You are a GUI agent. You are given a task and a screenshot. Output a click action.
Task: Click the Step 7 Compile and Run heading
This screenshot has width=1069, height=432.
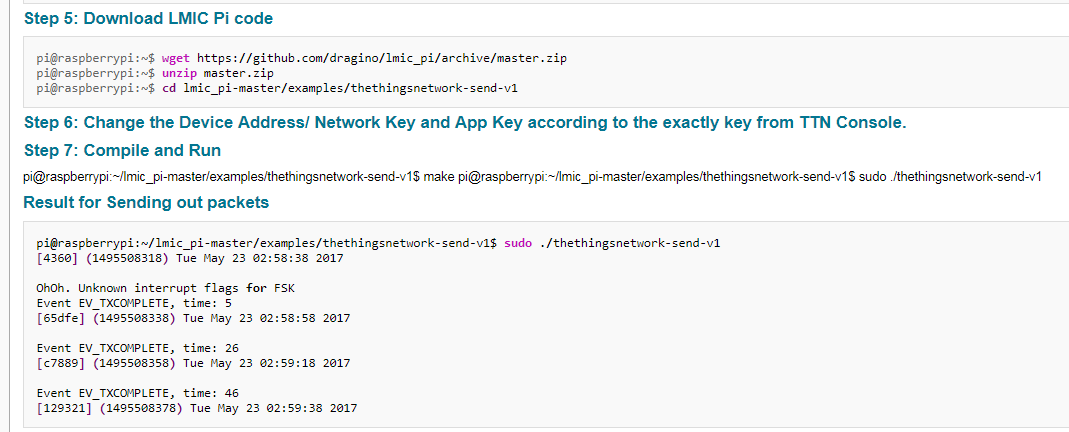coord(123,150)
